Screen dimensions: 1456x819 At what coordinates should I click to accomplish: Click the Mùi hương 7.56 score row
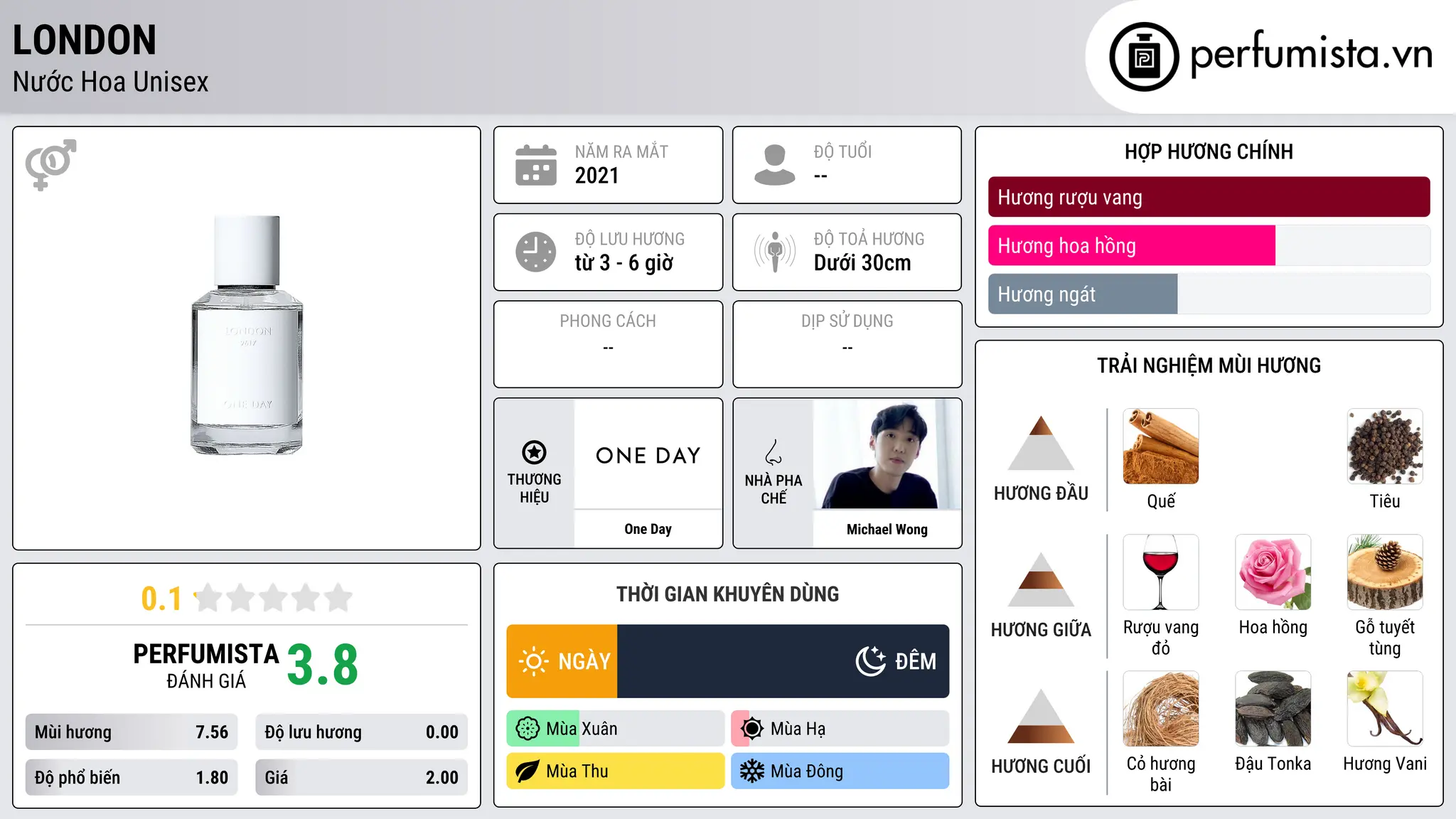coord(132,732)
